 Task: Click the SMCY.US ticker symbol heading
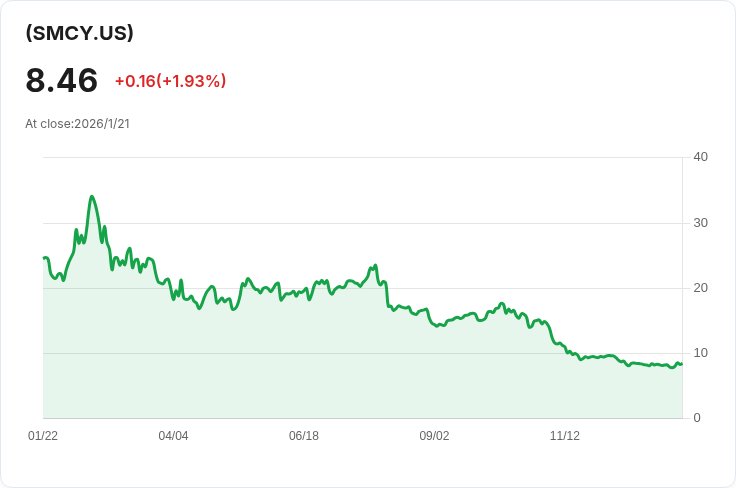(80, 32)
